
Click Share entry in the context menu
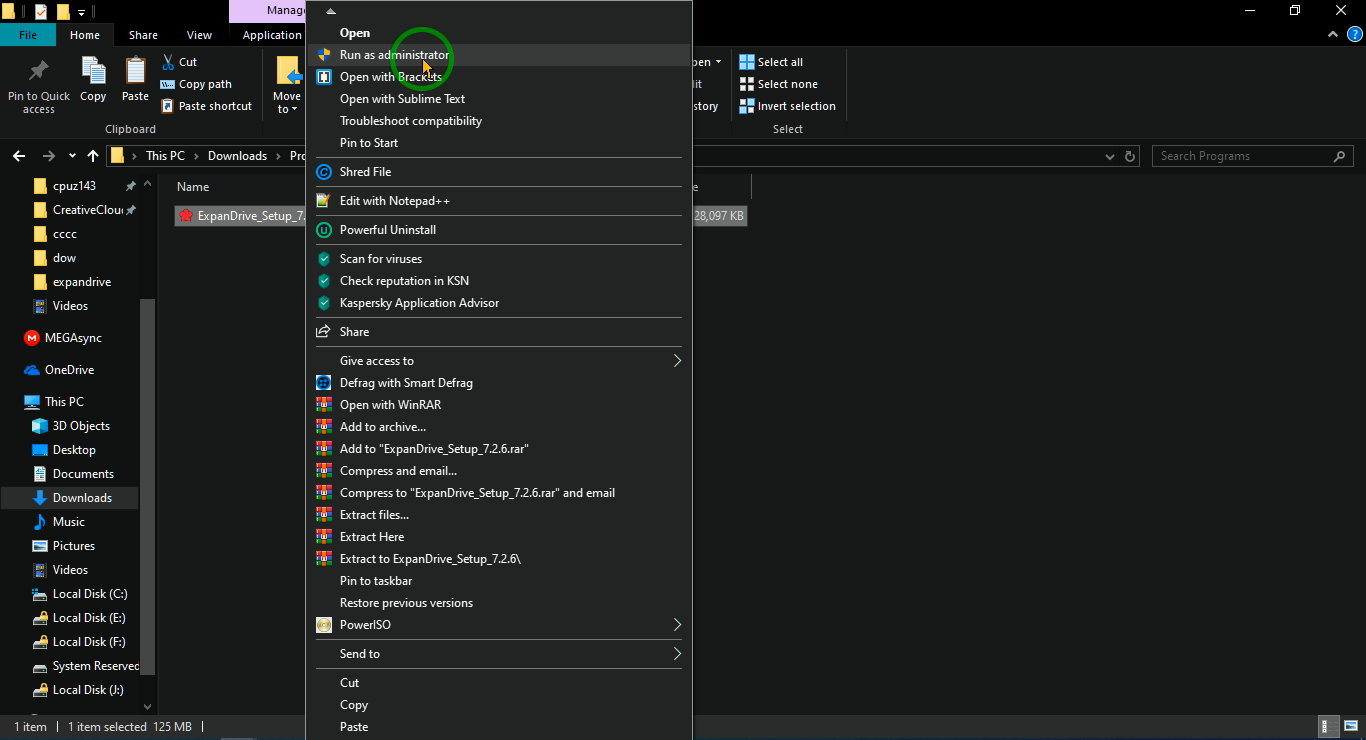click(498, 332)
